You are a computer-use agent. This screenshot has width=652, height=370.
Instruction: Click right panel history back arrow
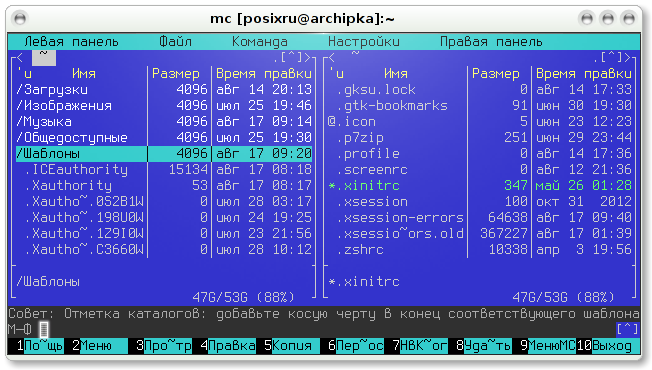[x=332, y=57]
